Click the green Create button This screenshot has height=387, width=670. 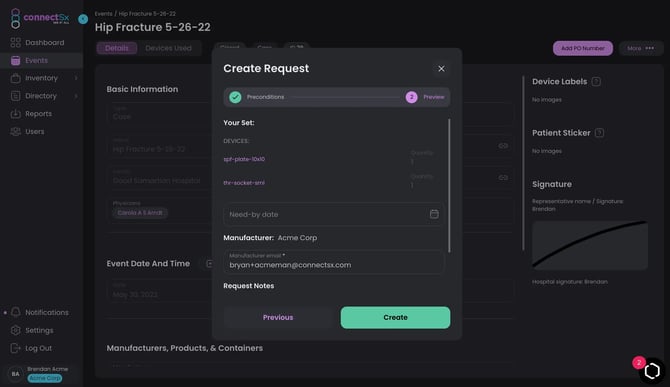[x=395, y=317]
